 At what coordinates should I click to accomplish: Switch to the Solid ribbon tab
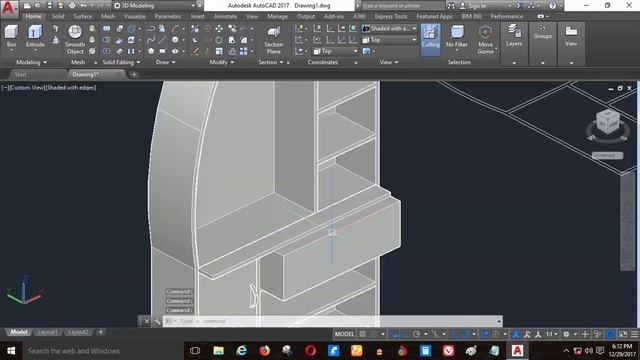pyautogui.click(x=58, y=16)
